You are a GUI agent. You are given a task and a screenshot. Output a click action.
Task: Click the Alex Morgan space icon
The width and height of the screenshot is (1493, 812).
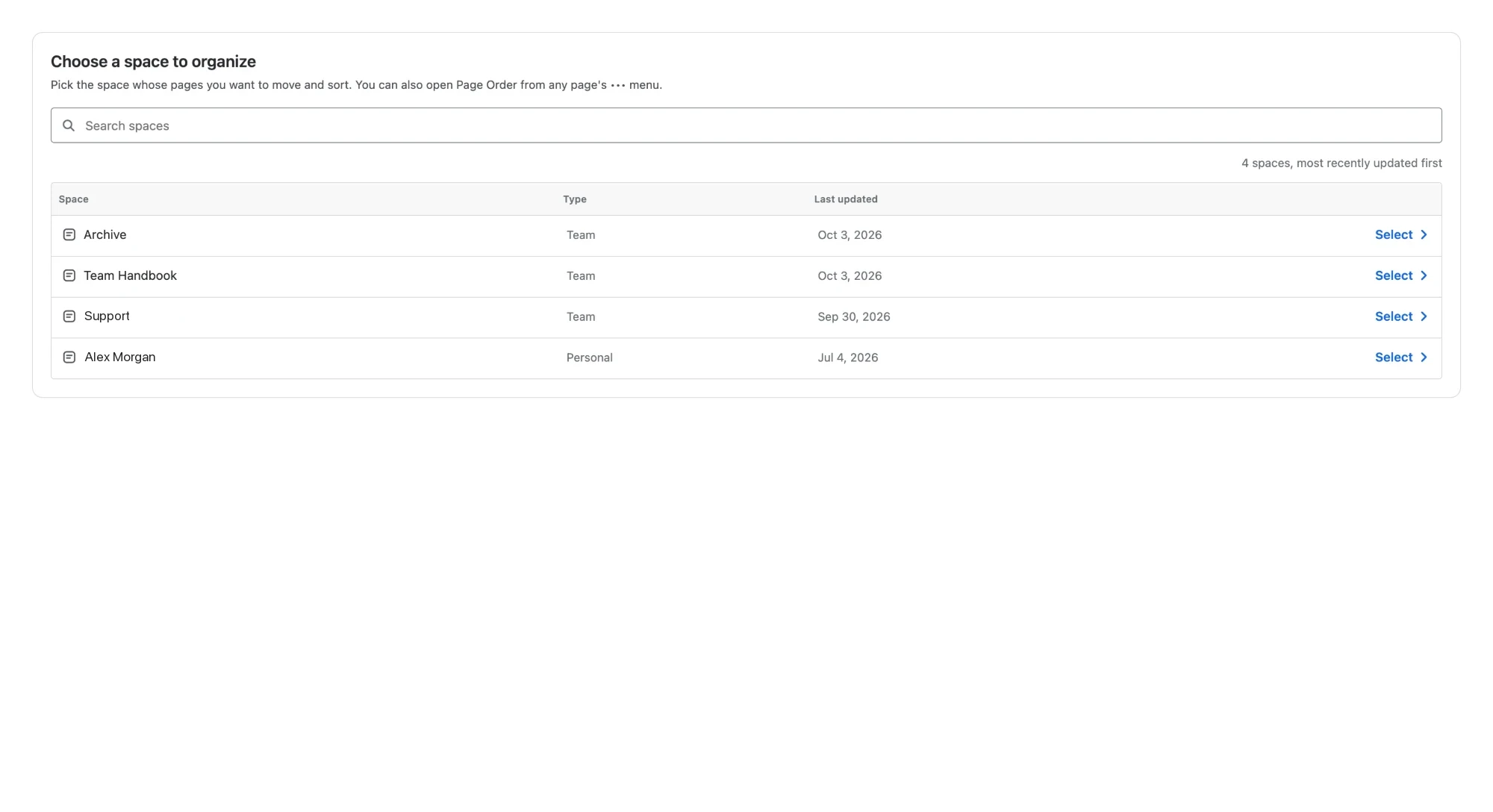click(x=69, y=357)
